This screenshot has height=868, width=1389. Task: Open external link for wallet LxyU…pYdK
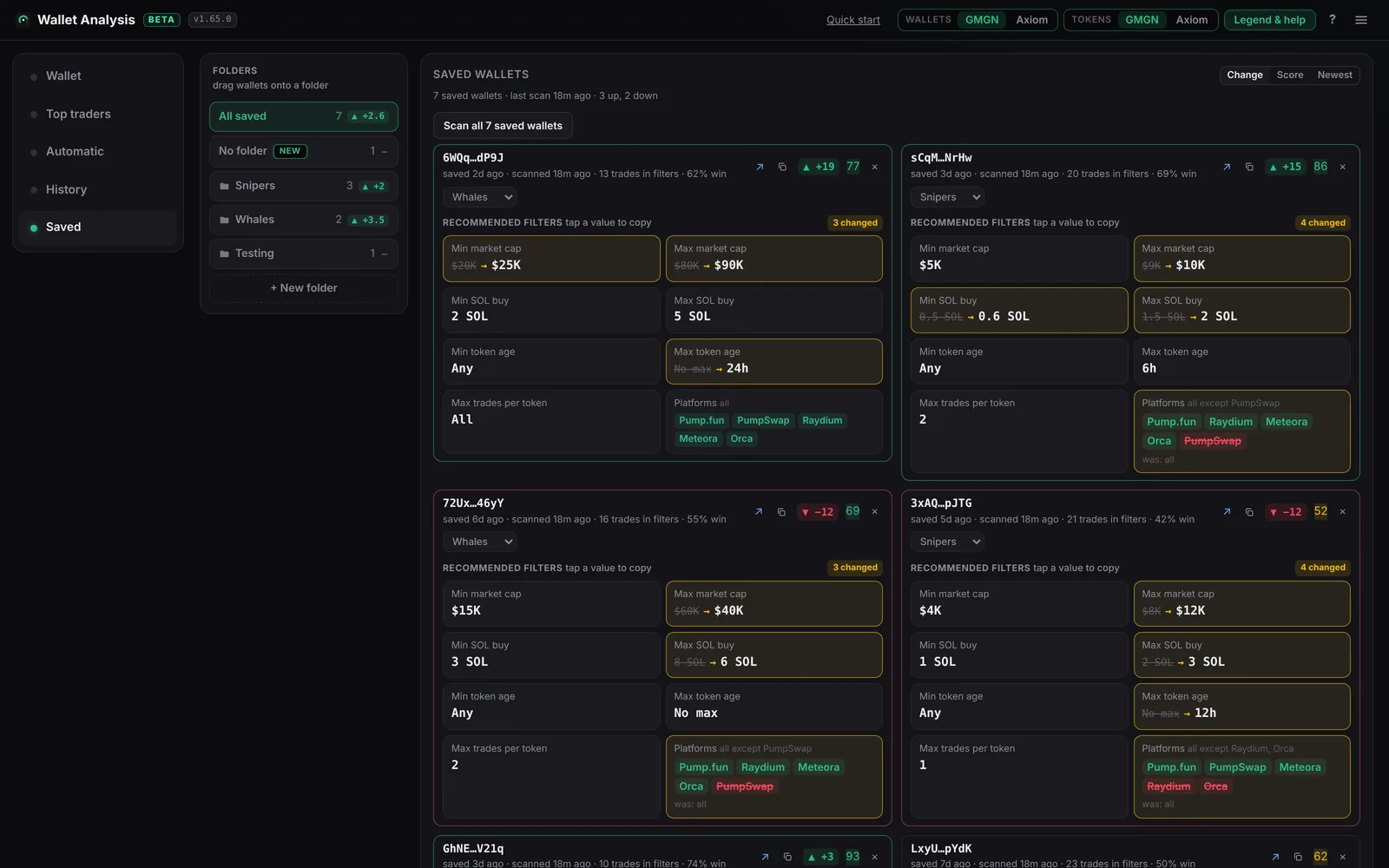click(x=1275, y=857)
